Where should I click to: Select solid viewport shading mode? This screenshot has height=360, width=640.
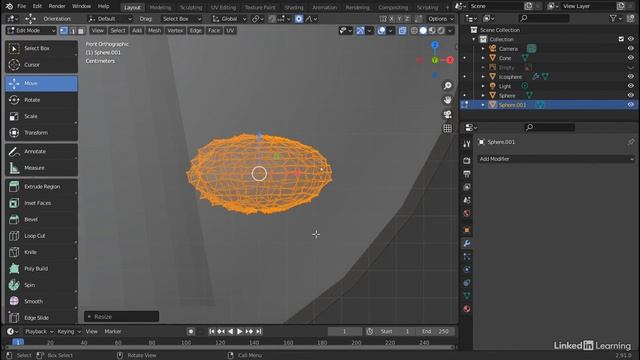(x=423, y=31)
